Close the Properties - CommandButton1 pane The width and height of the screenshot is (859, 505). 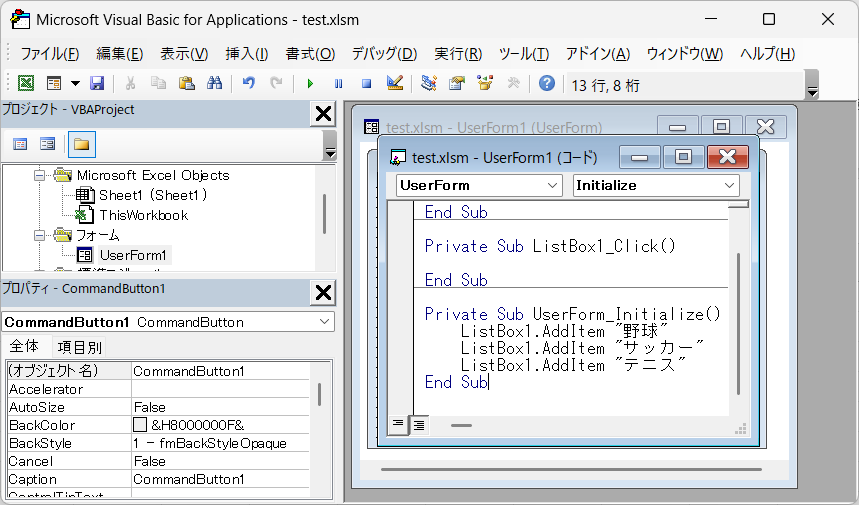coord(323,292)
